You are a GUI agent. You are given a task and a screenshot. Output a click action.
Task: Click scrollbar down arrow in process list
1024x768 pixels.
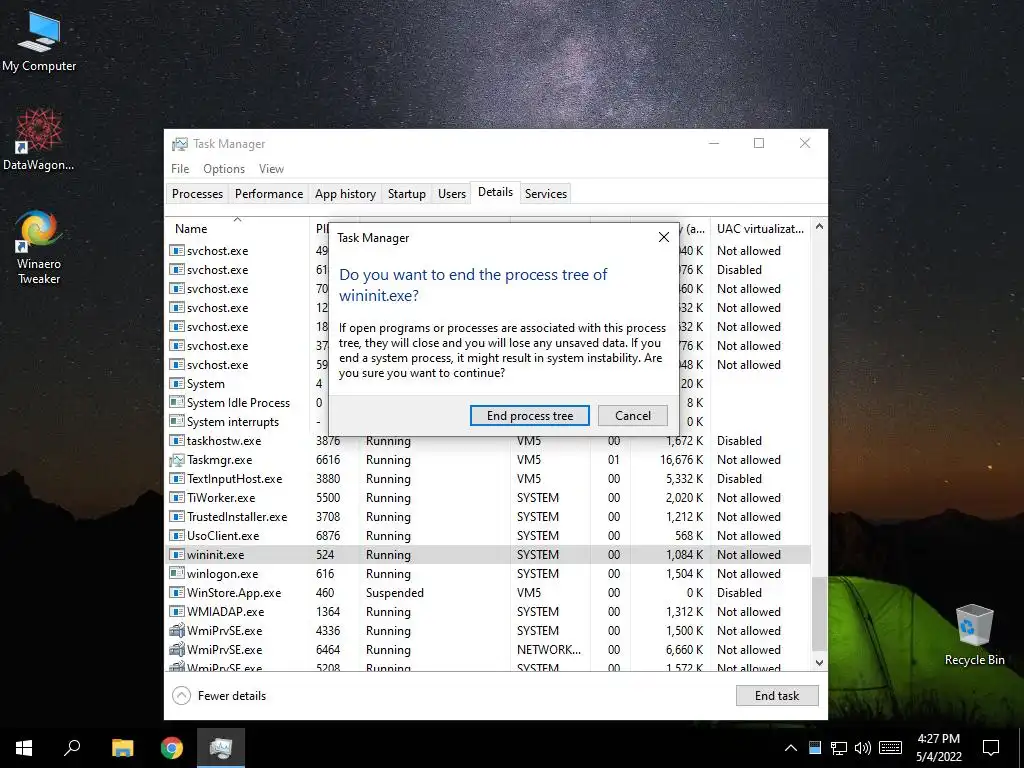click(x=819, y=662)
